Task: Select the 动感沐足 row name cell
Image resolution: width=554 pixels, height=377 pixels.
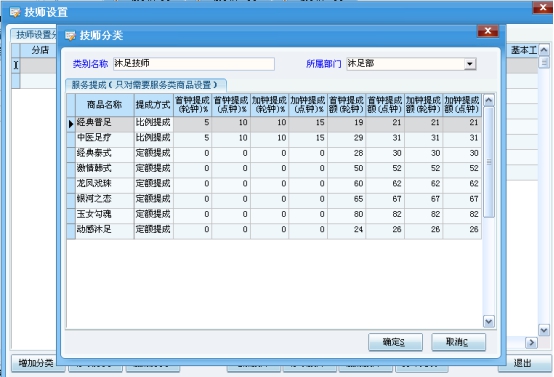Action: (105, 230)
